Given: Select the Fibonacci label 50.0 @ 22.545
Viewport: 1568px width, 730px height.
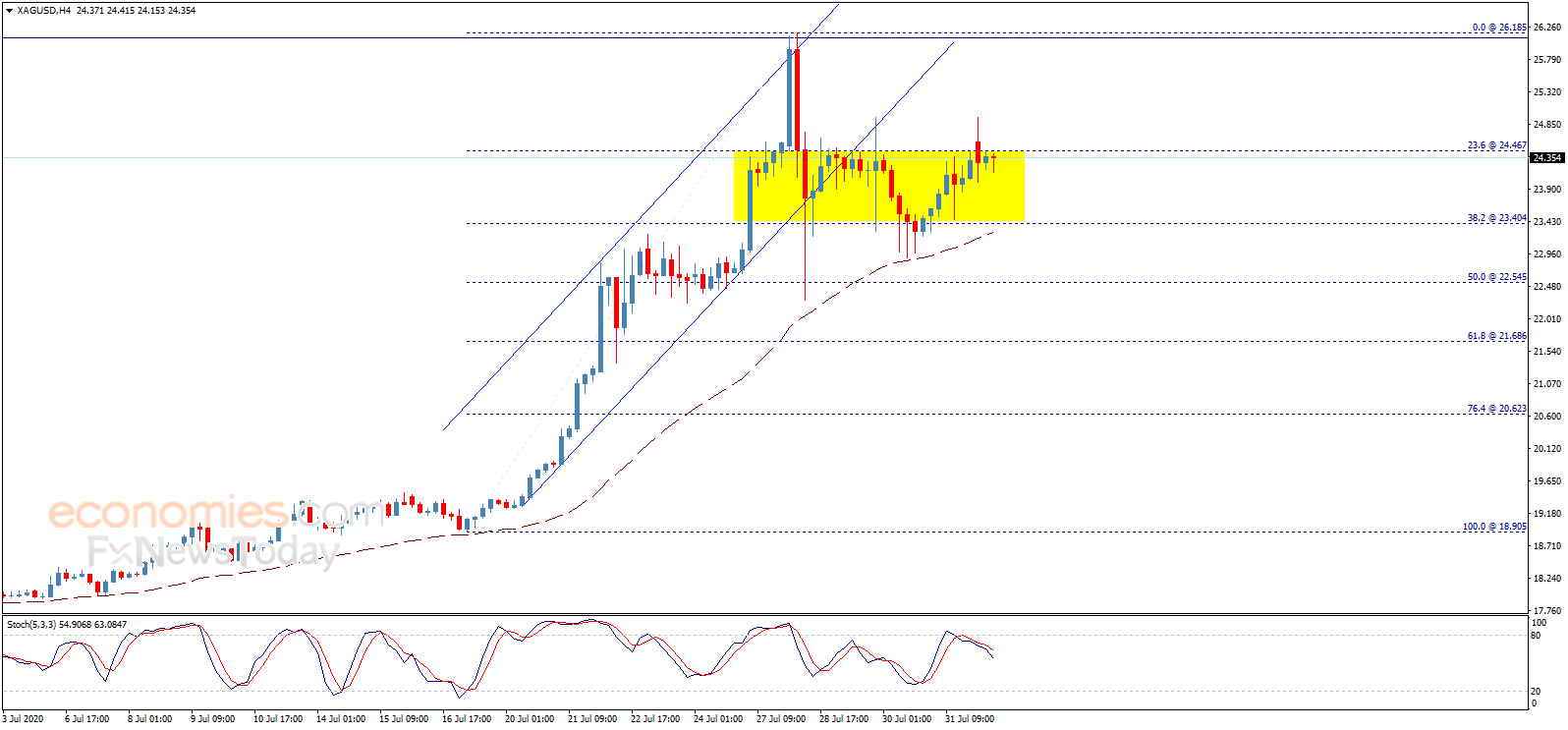Looking at the screenshot, I should (x=1497, y=277).
